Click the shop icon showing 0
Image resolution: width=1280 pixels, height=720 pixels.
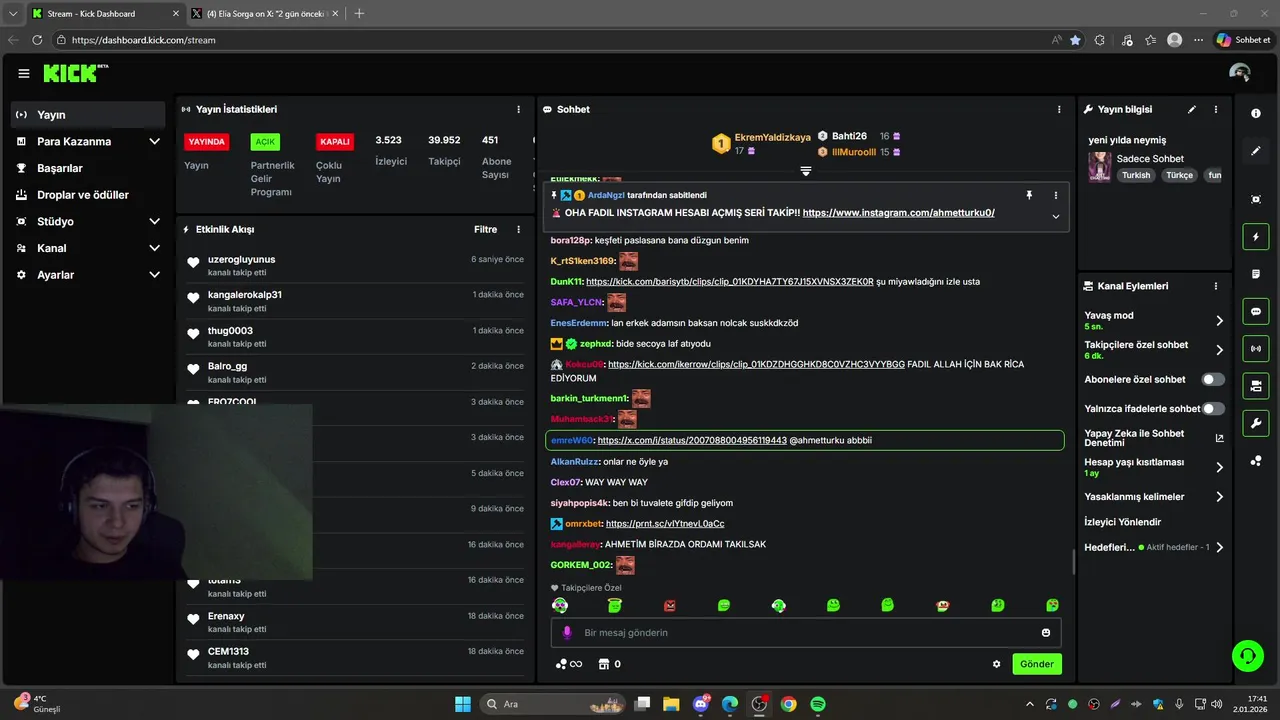609,664
